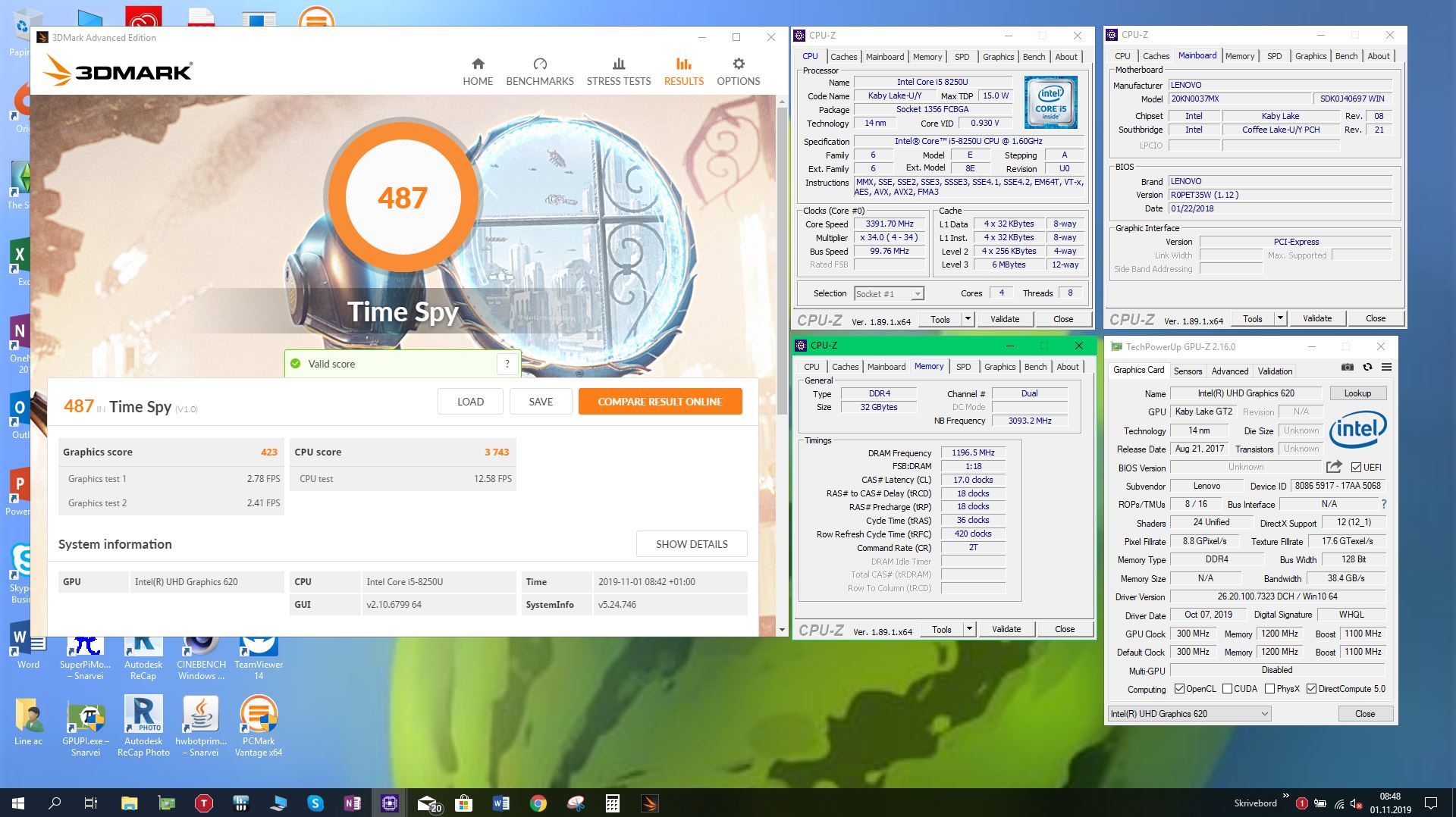
Task: Open Skype from the taskbar
Action: click(315, 803)
